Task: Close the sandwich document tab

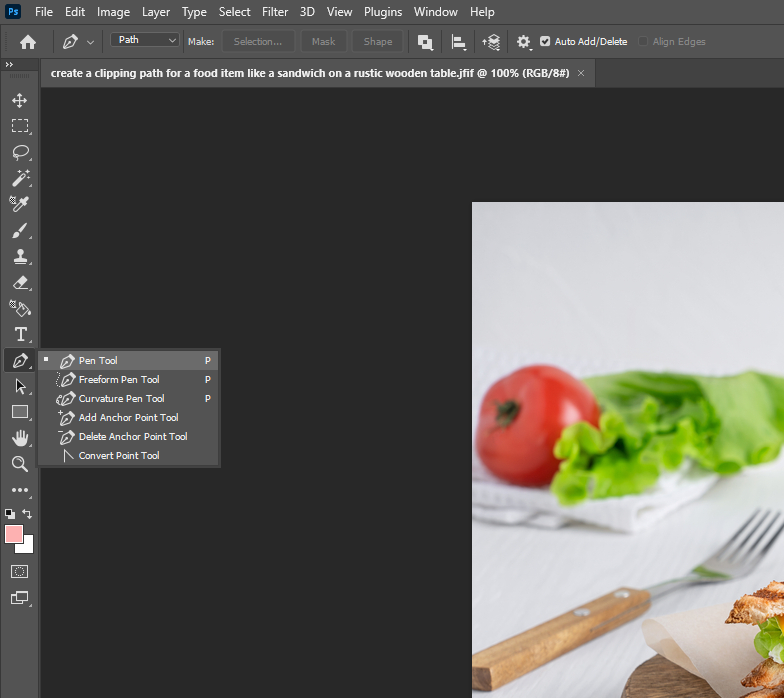Action: [x=581, y=73]
